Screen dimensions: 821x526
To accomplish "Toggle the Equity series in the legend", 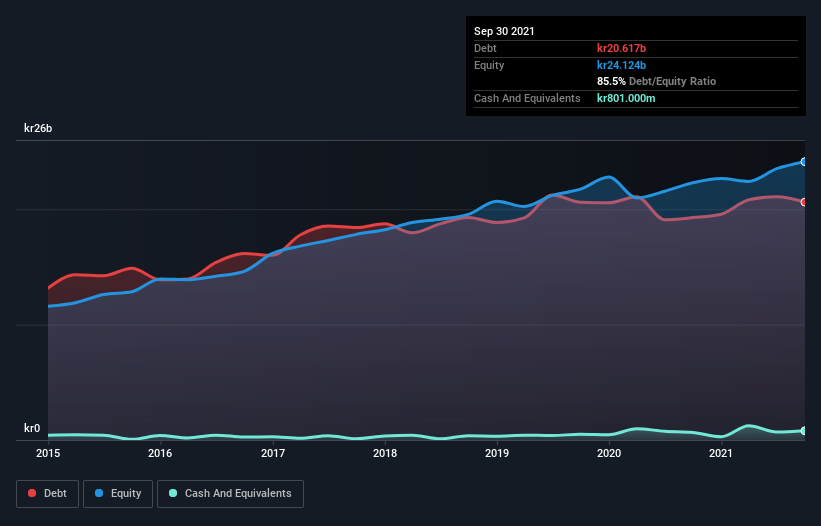I will [118, 494].
